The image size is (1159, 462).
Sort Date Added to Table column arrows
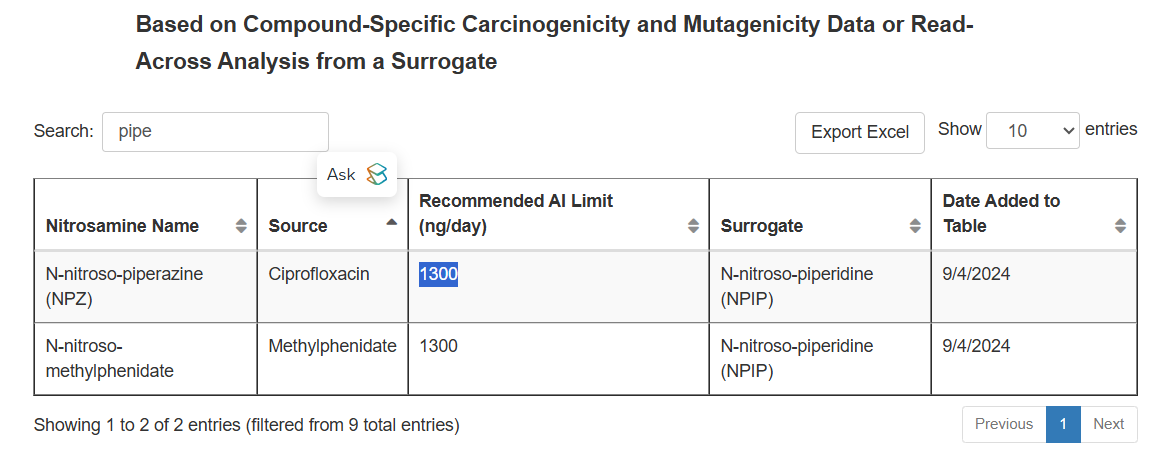coord(1121,226)
